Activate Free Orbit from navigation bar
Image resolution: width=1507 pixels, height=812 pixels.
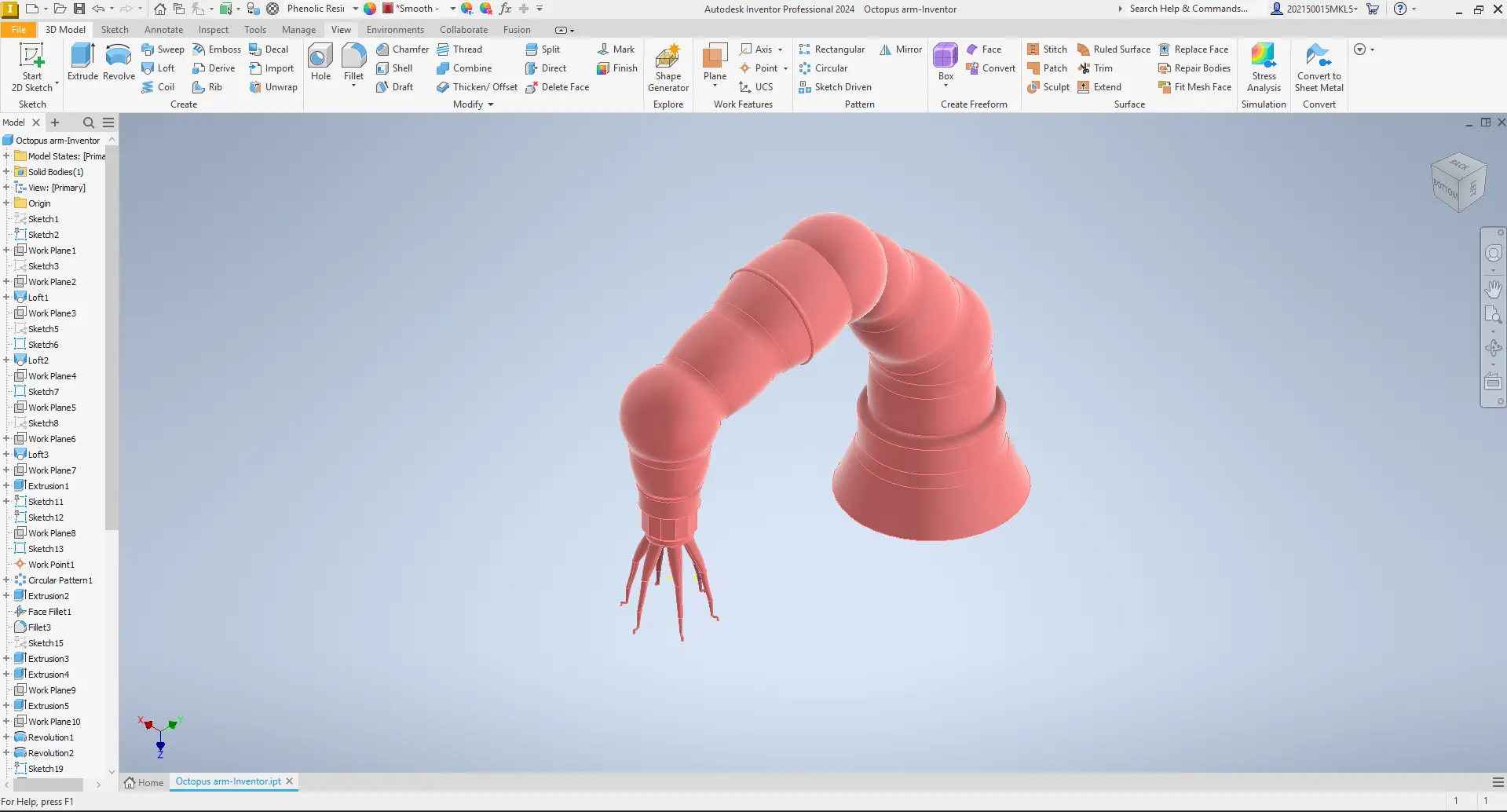click(1493, 348)
